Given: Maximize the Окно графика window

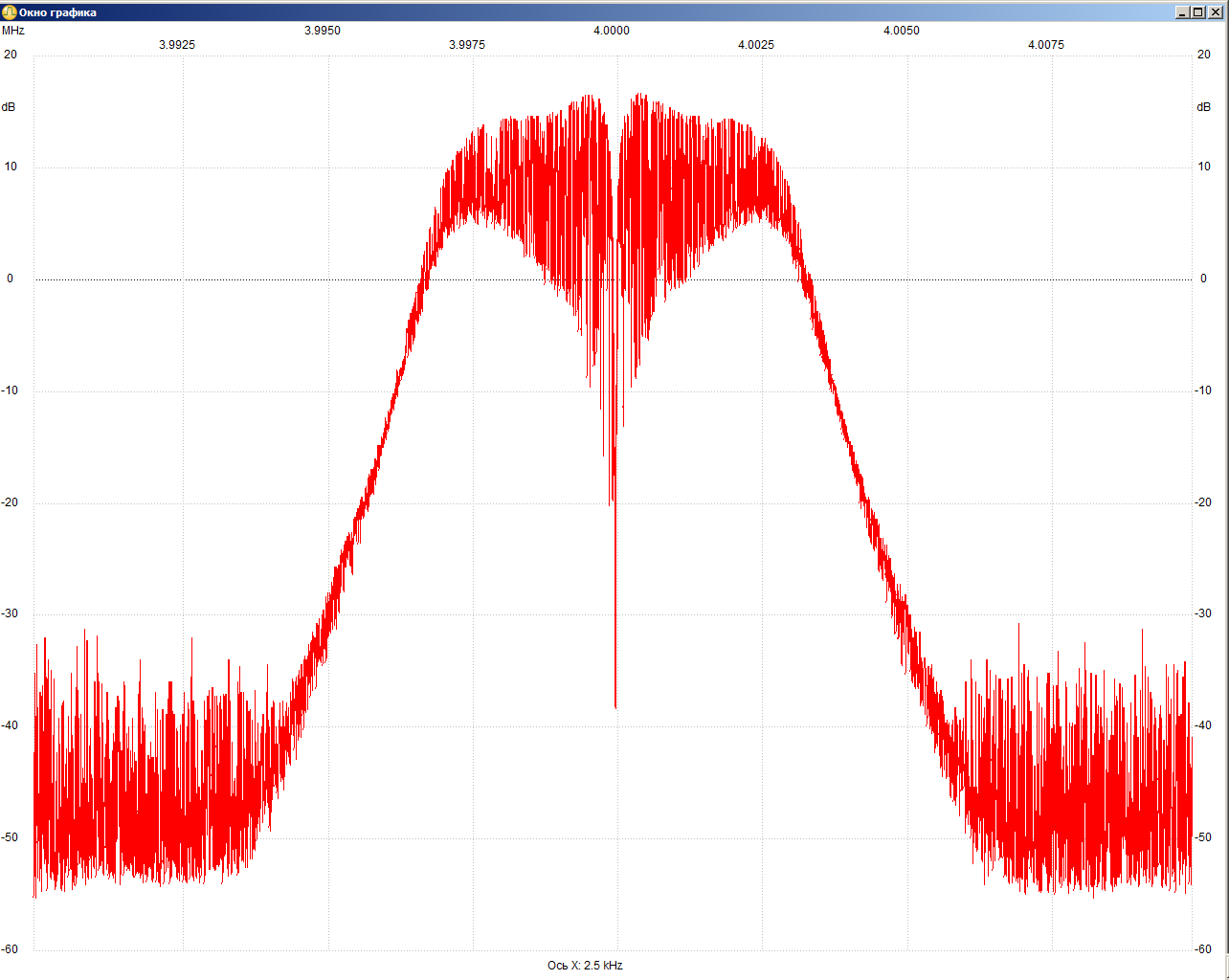Looking at the screenshot, I should point(1198,12).
